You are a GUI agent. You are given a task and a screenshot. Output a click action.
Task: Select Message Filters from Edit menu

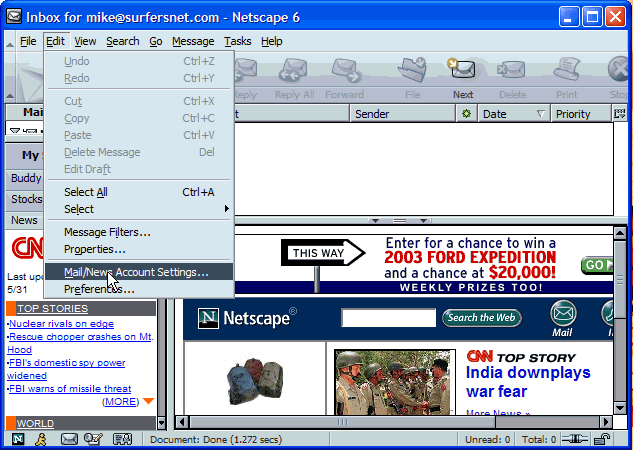[107, 232]
